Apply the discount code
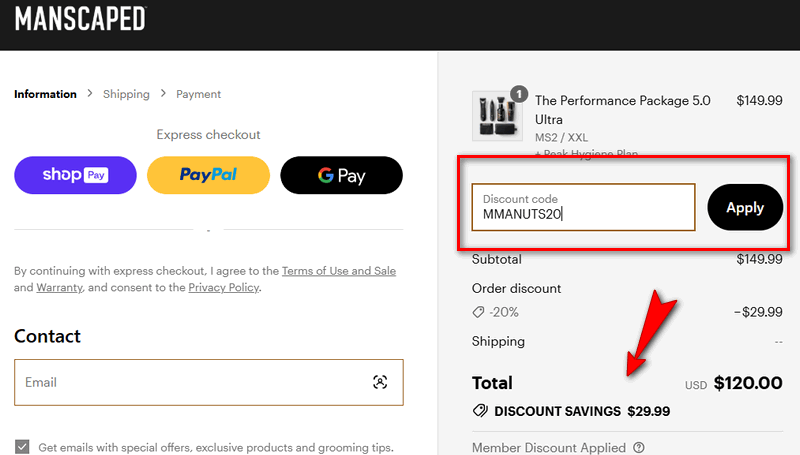Viewport: 800px width, 455px height. tap(745, 208)
